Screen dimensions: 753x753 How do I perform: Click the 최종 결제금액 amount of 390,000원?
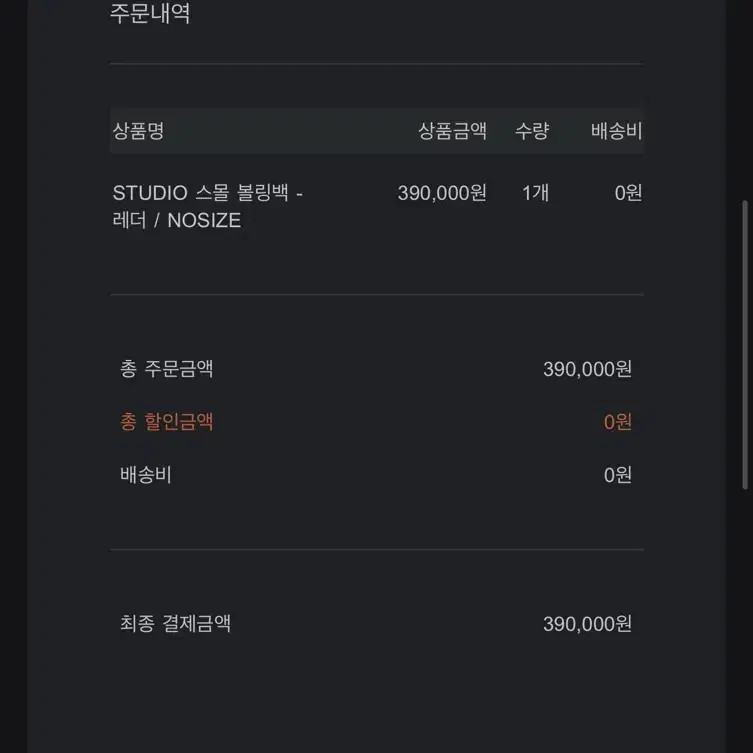coord(587,624)
